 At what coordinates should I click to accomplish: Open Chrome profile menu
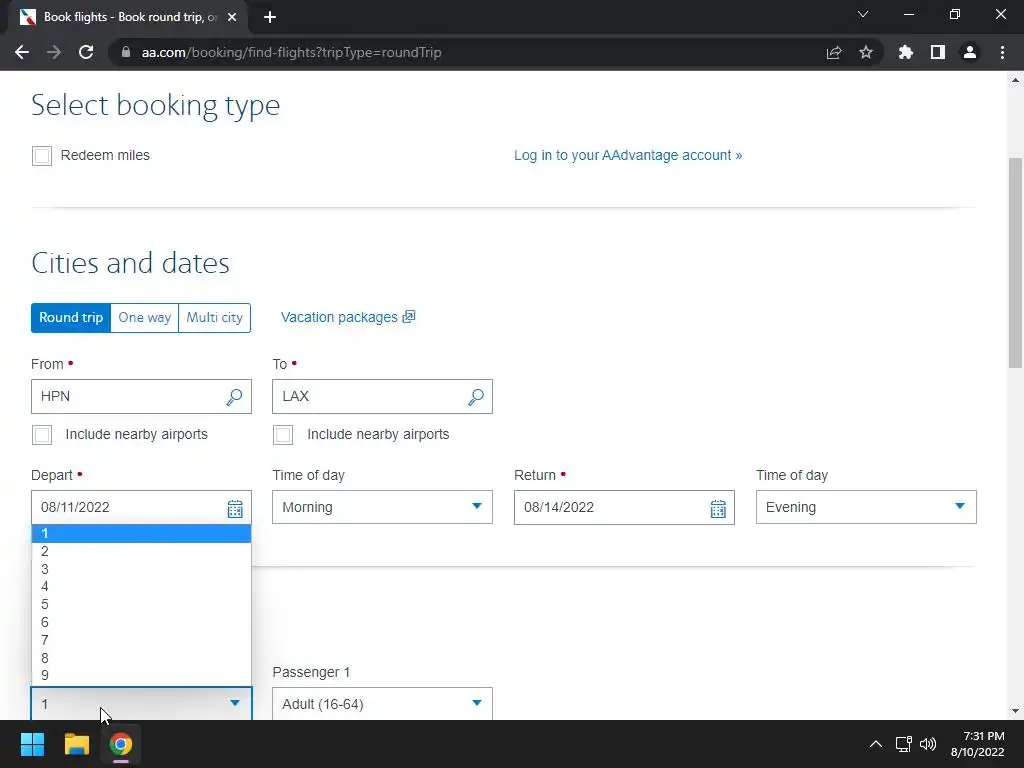pyautogui.click(x=970, y=52)
